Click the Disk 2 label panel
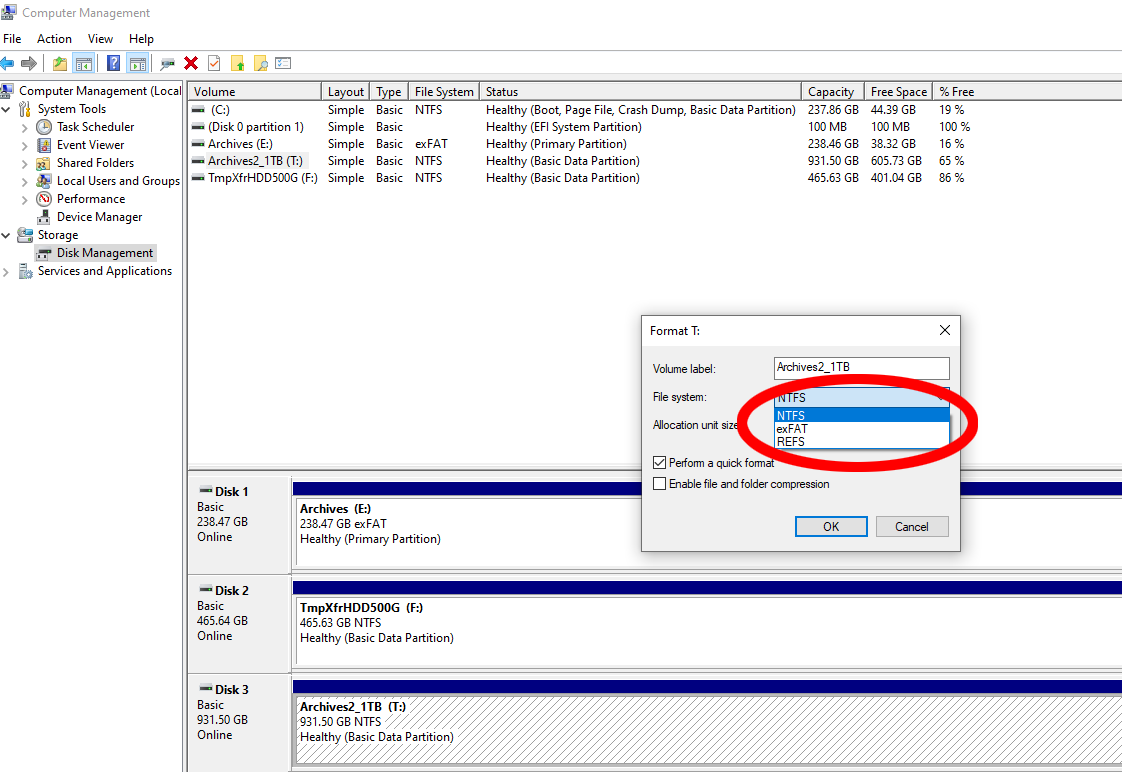 (239, 623)
